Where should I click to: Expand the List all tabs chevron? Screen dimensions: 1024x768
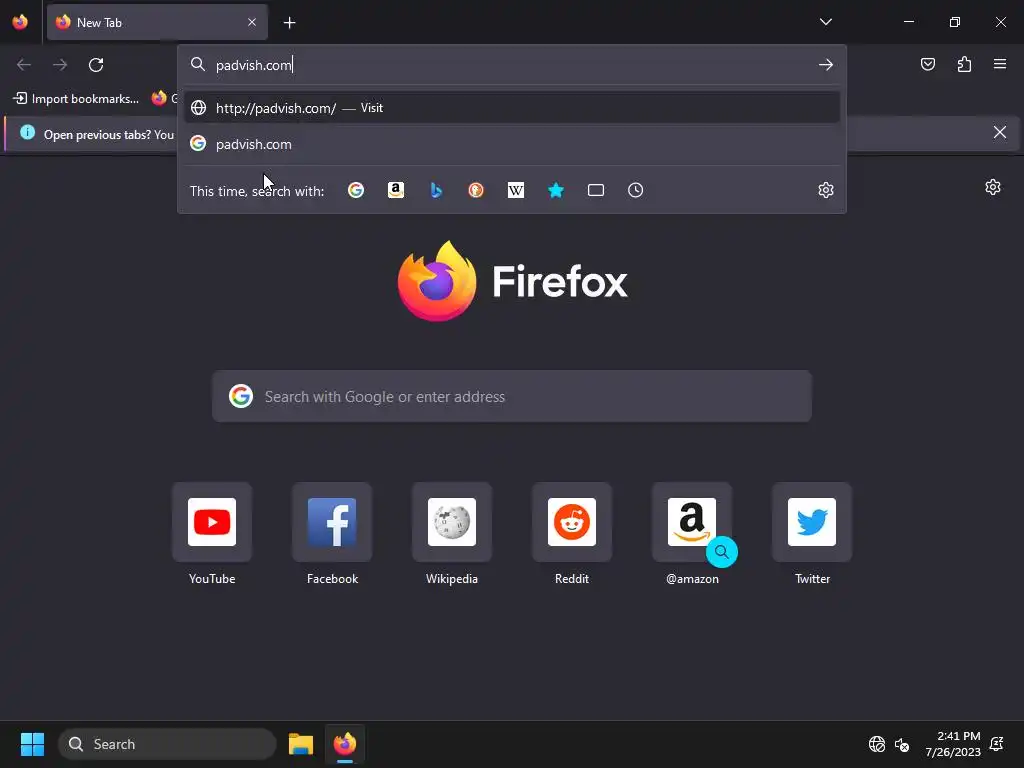pos(825,22)
